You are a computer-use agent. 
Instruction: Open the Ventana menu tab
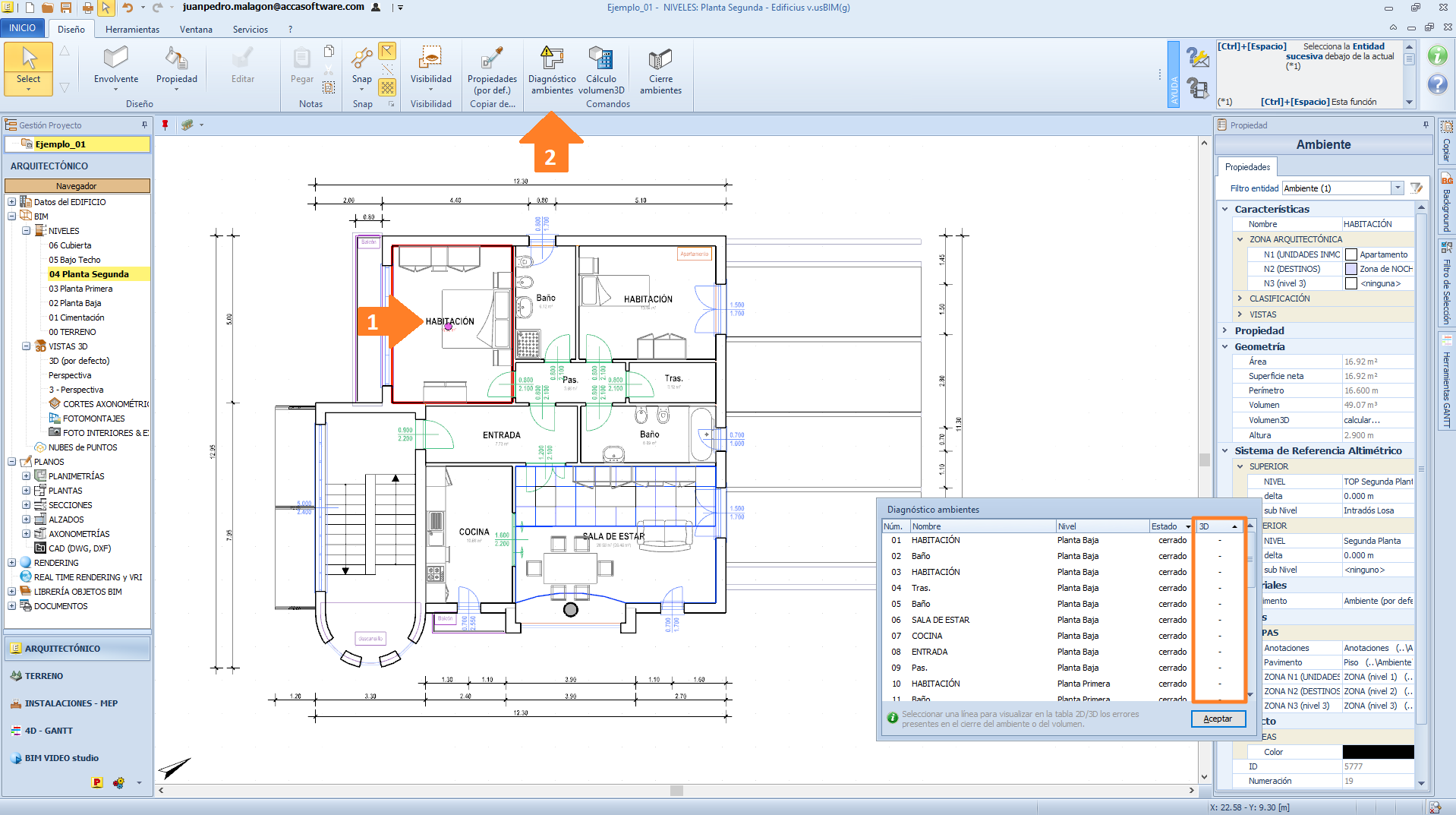click(196, 30)
